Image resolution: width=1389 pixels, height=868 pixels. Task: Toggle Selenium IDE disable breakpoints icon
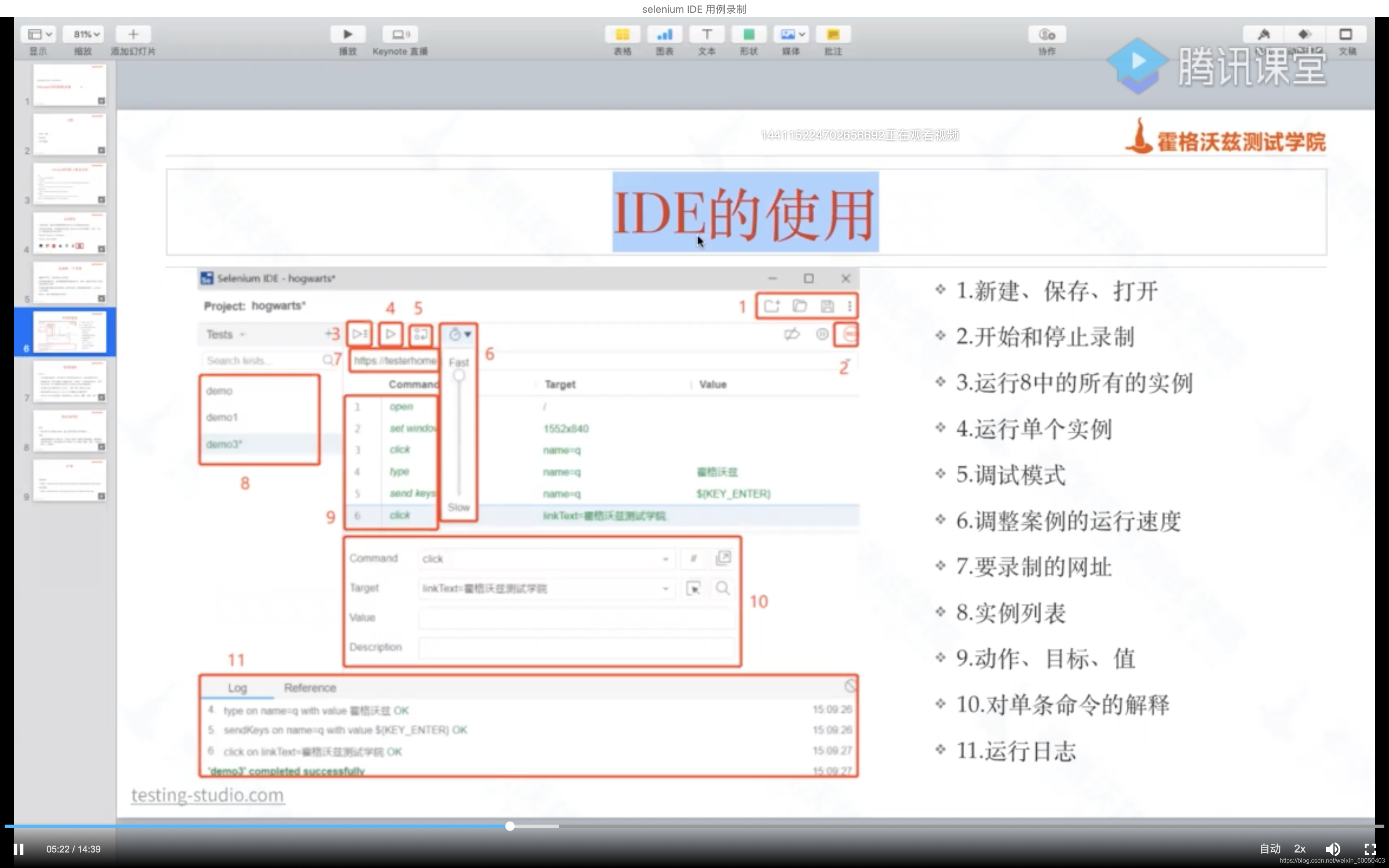click(791, 334)
